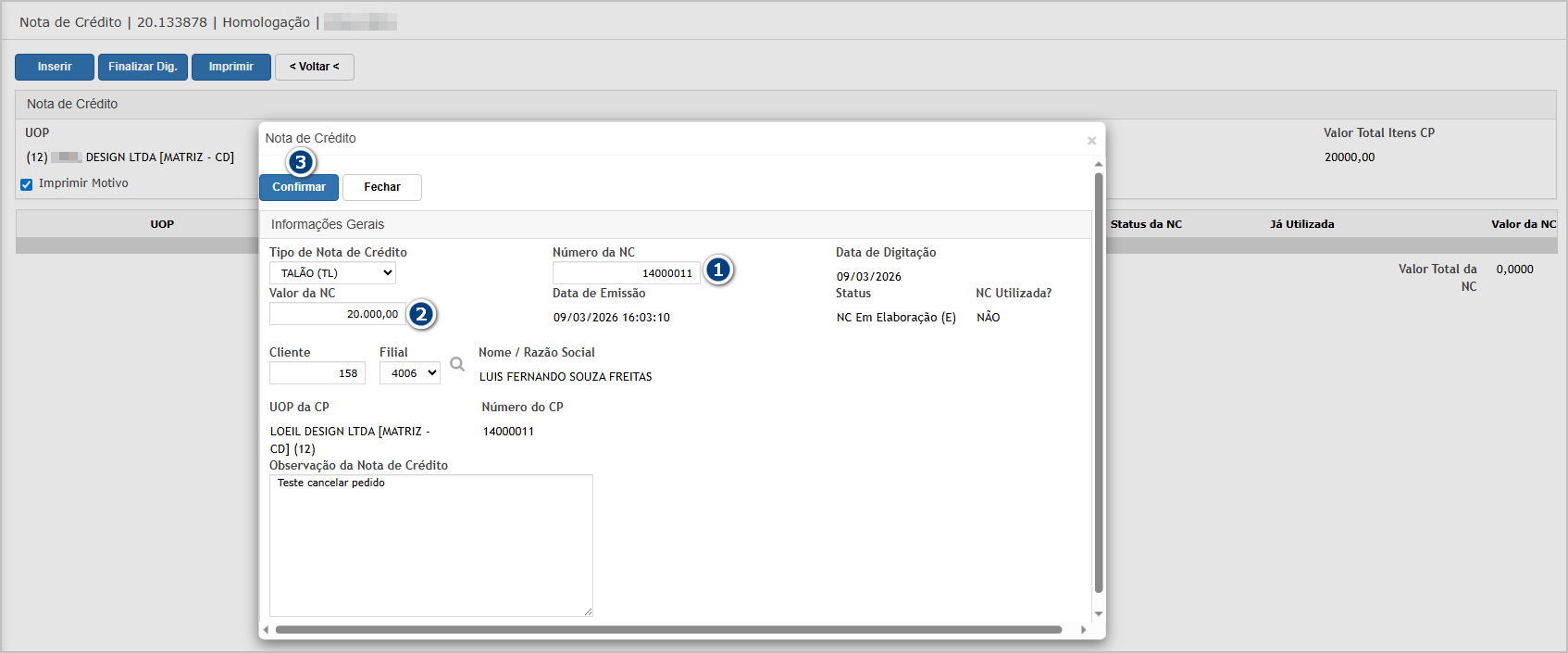1568x653 pixels.
Task: Click the client search magnifier icon
Action: pos(457,364)
